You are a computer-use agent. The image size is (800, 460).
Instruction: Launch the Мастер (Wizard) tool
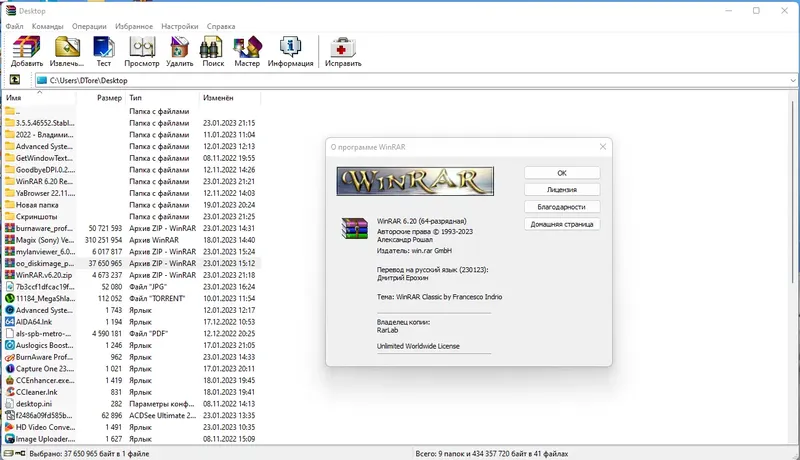click(247, 52)
